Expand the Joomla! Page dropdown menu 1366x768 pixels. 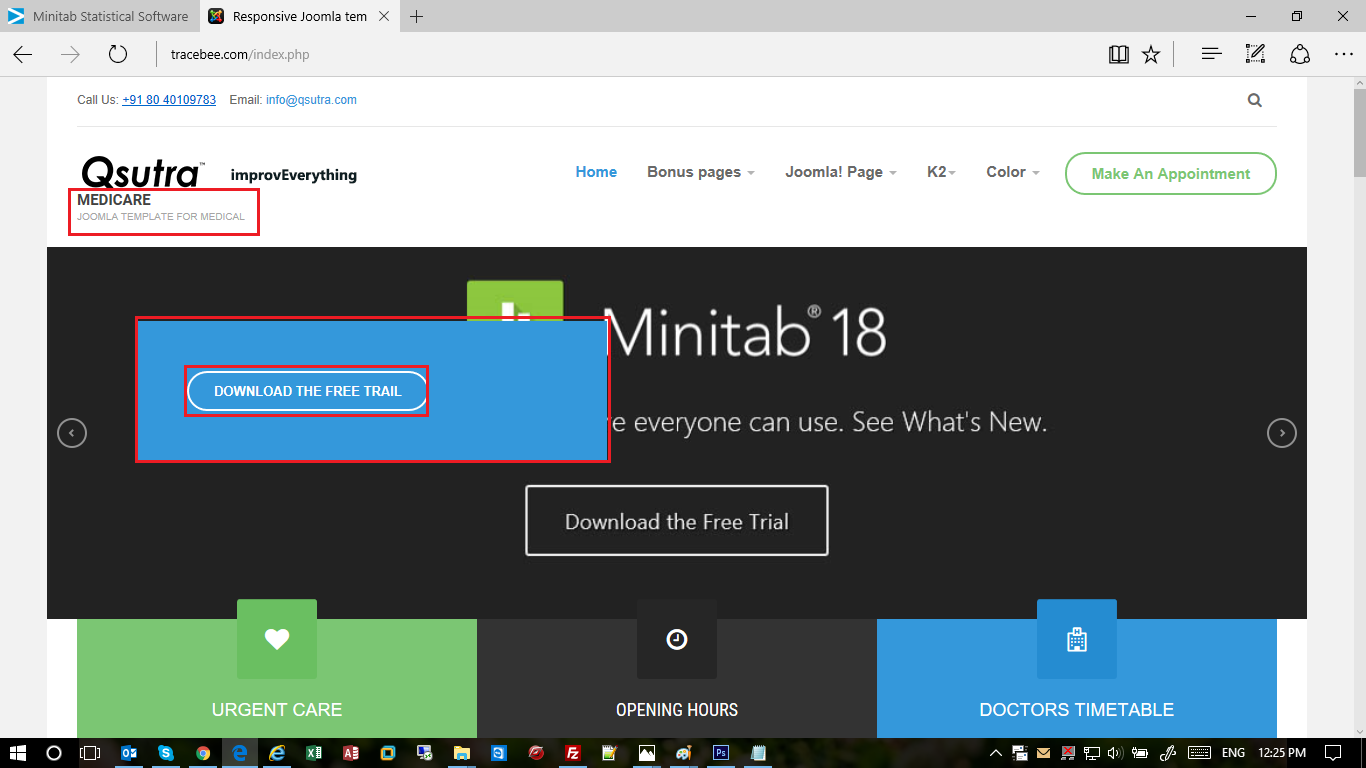(x=840, y=172)
